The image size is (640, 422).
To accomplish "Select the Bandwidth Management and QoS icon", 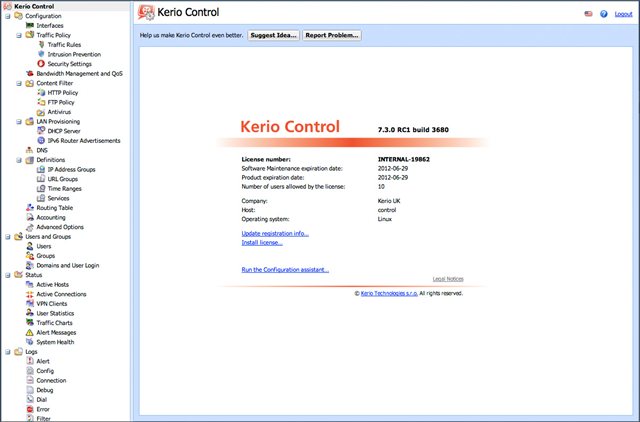I will coord(30,73).
